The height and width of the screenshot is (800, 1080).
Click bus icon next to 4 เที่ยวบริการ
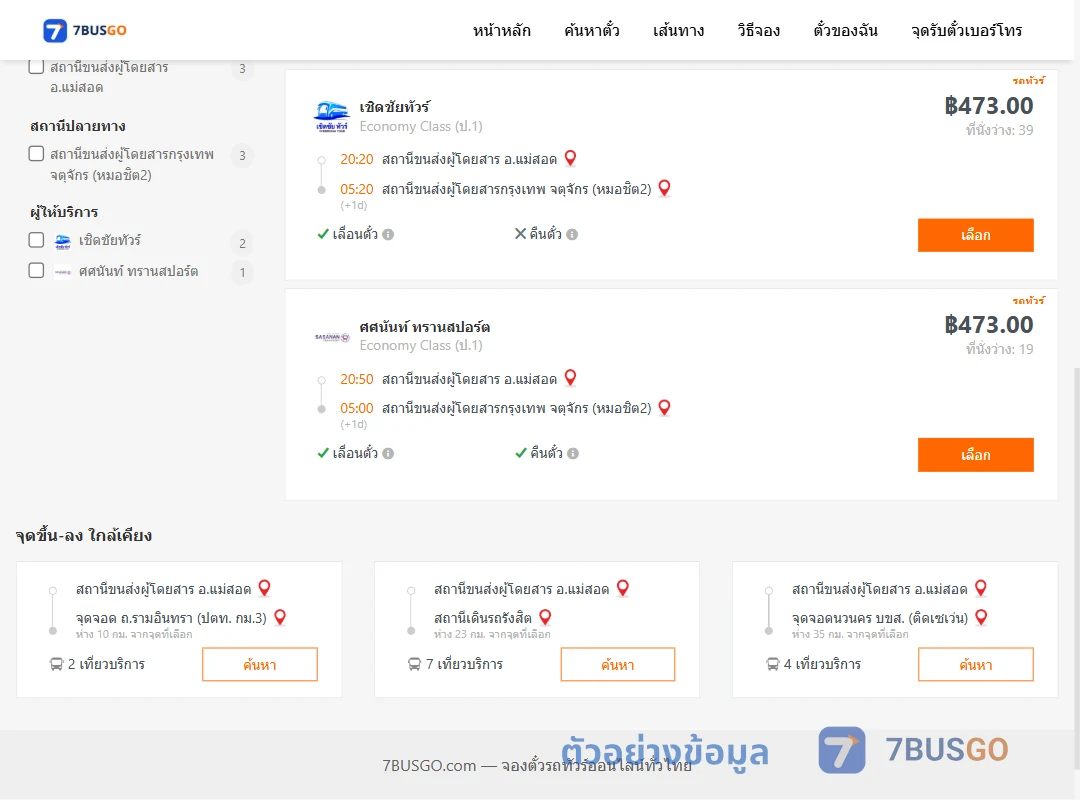pyautogui.click(x=772, y=664)
